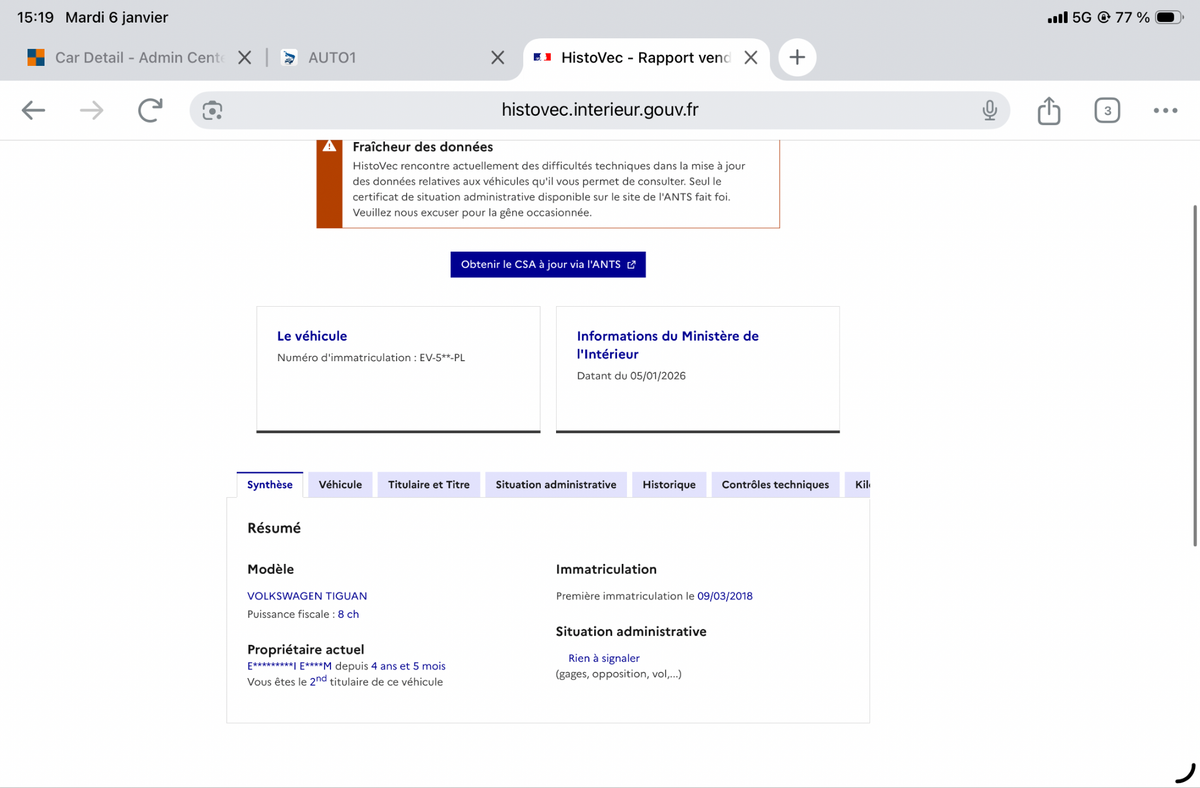Open a new tab with plus button
Image resolution: width=1200 pixels, height=788 pixels.
pyautogui.click(x=797, y=58)
